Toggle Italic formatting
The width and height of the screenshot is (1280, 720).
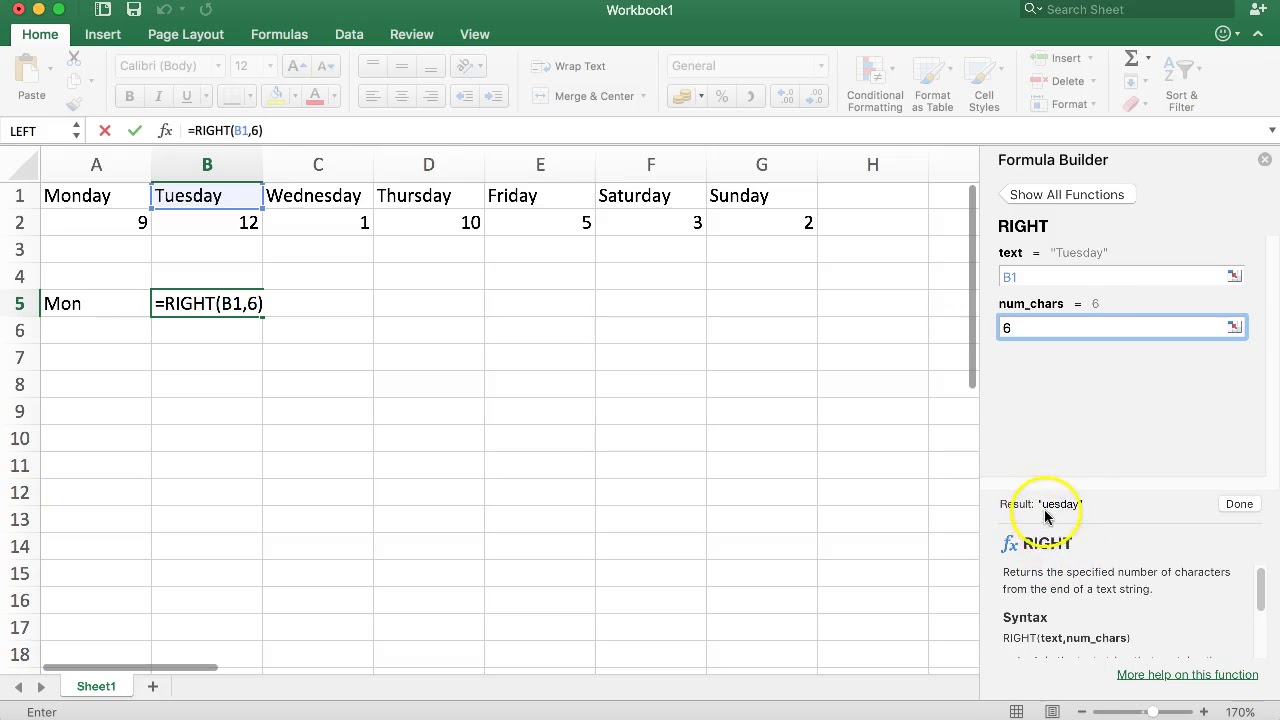pos(158,96)
